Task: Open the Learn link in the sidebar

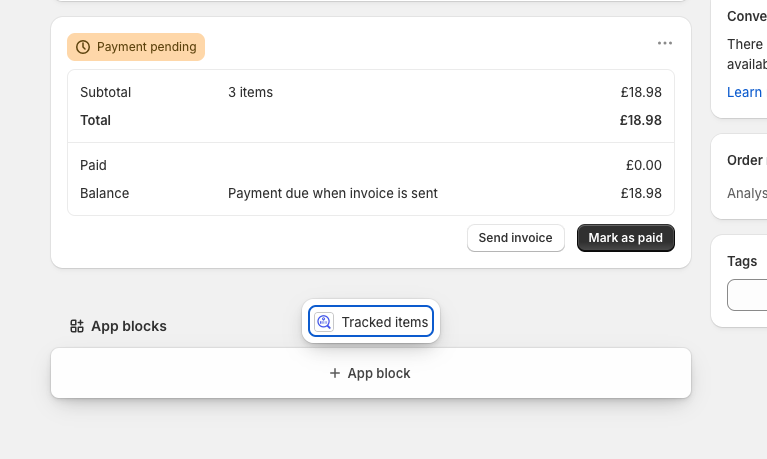Action: (x=744, y=92)
